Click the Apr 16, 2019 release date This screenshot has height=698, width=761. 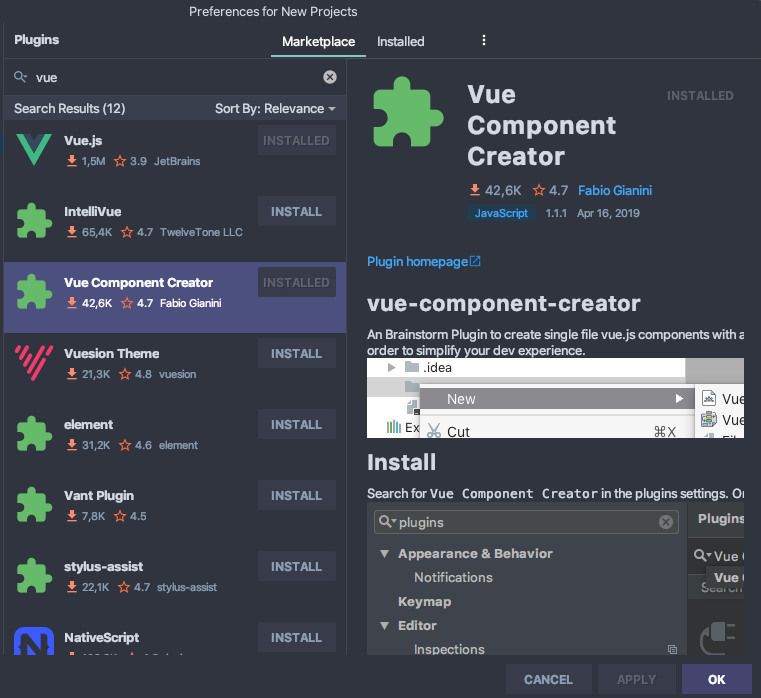click(608, 213)
